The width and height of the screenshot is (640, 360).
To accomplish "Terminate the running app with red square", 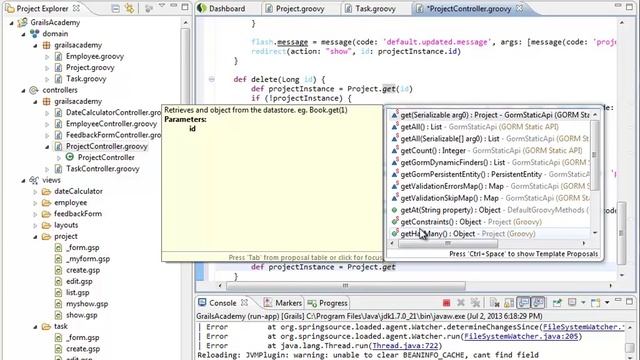I will click(x=446, y=303).
